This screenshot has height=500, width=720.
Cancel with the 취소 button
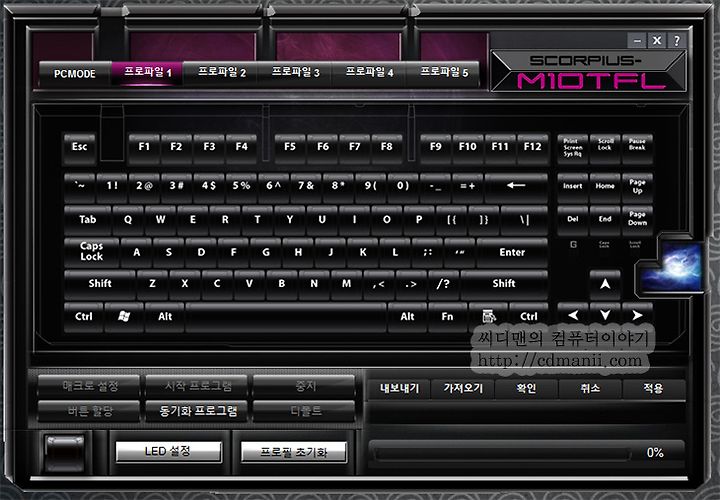(x=590, y=389)
